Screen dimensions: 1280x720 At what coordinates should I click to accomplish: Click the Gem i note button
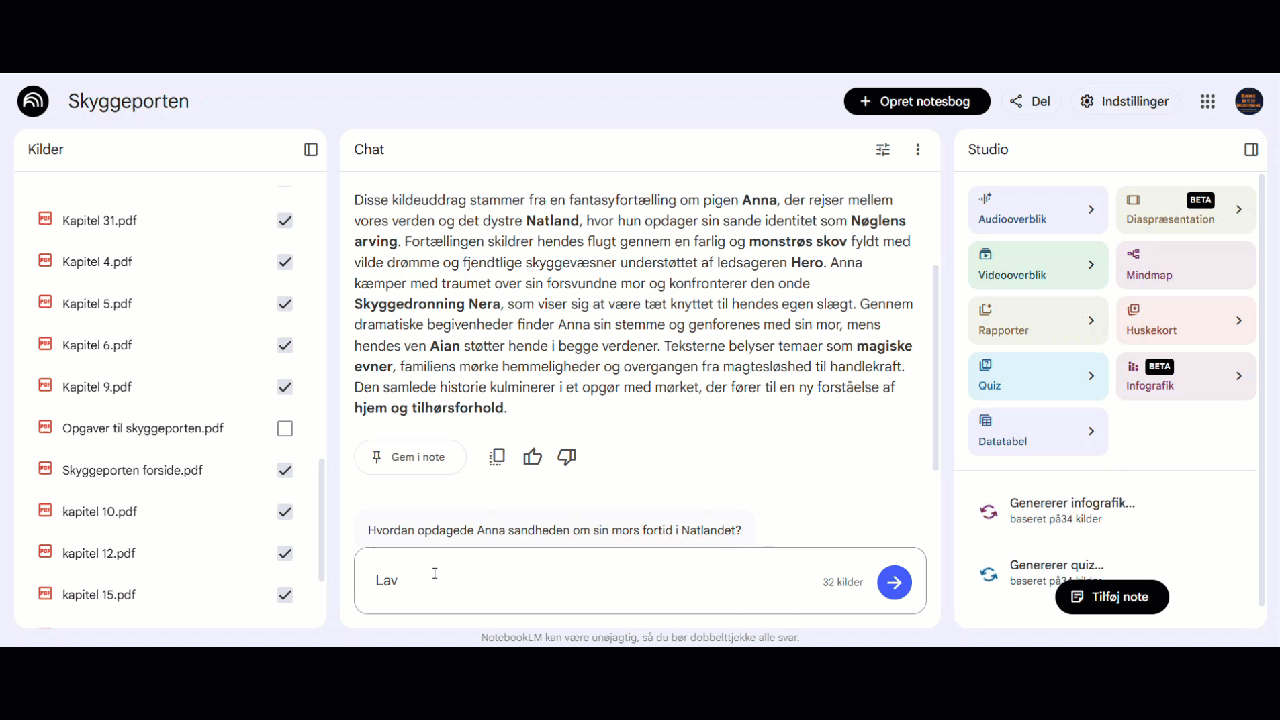pyautogui.click(x=410, y=457)
